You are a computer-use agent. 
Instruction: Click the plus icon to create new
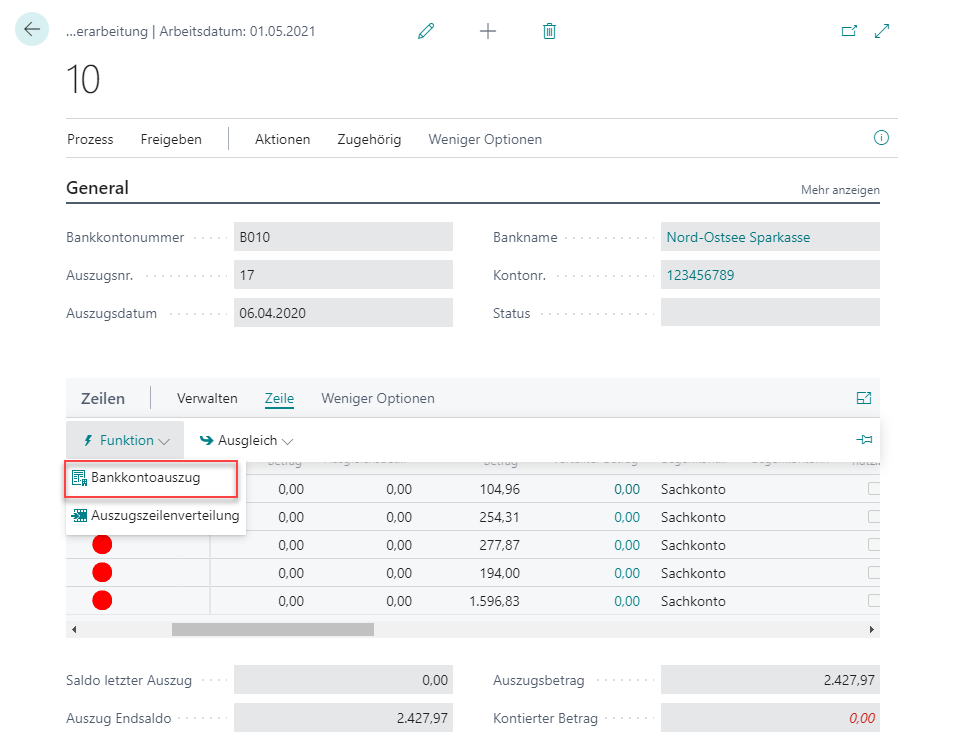click(488, 31)
